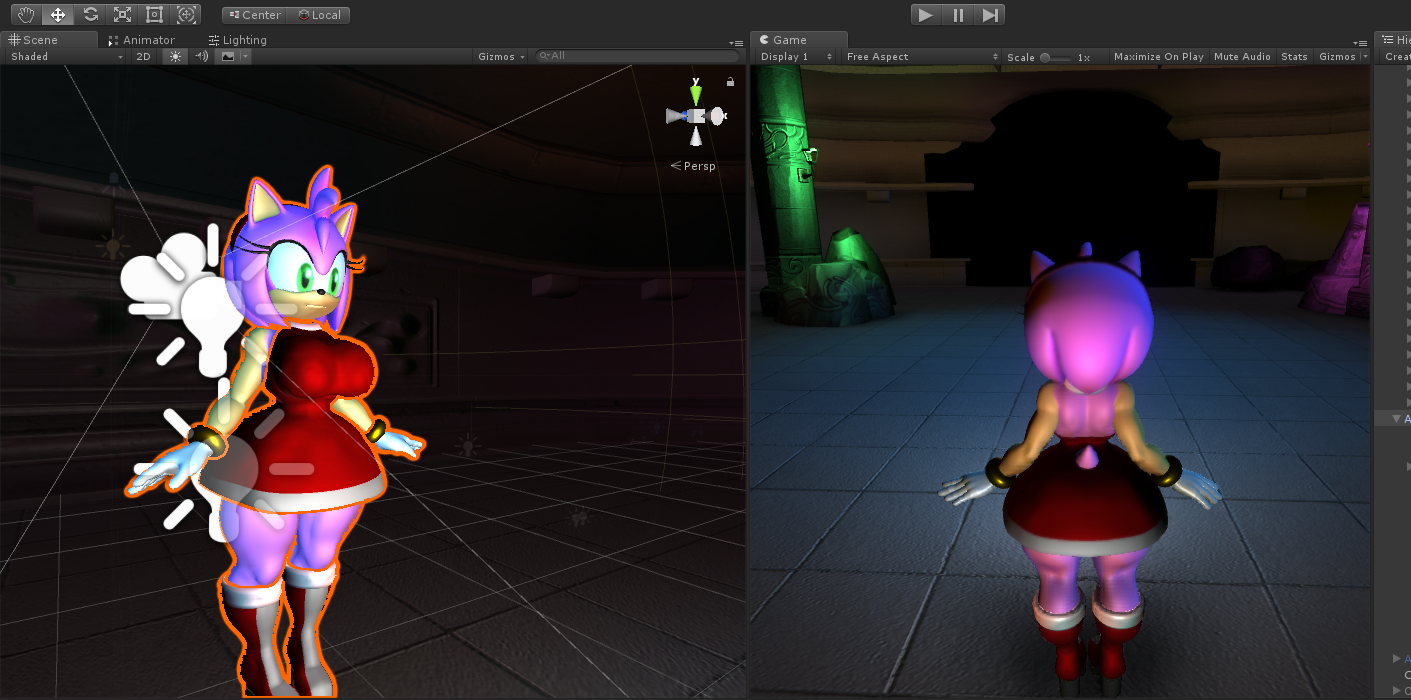The height and width of the screenshot is (700, 1411).
Task: Open the Shaded draw mode dropdown
Action: (x=66, y=57)
